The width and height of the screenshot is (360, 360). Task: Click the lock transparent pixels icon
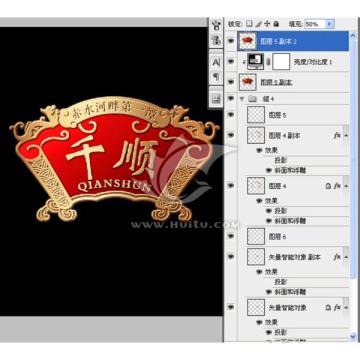249,24
